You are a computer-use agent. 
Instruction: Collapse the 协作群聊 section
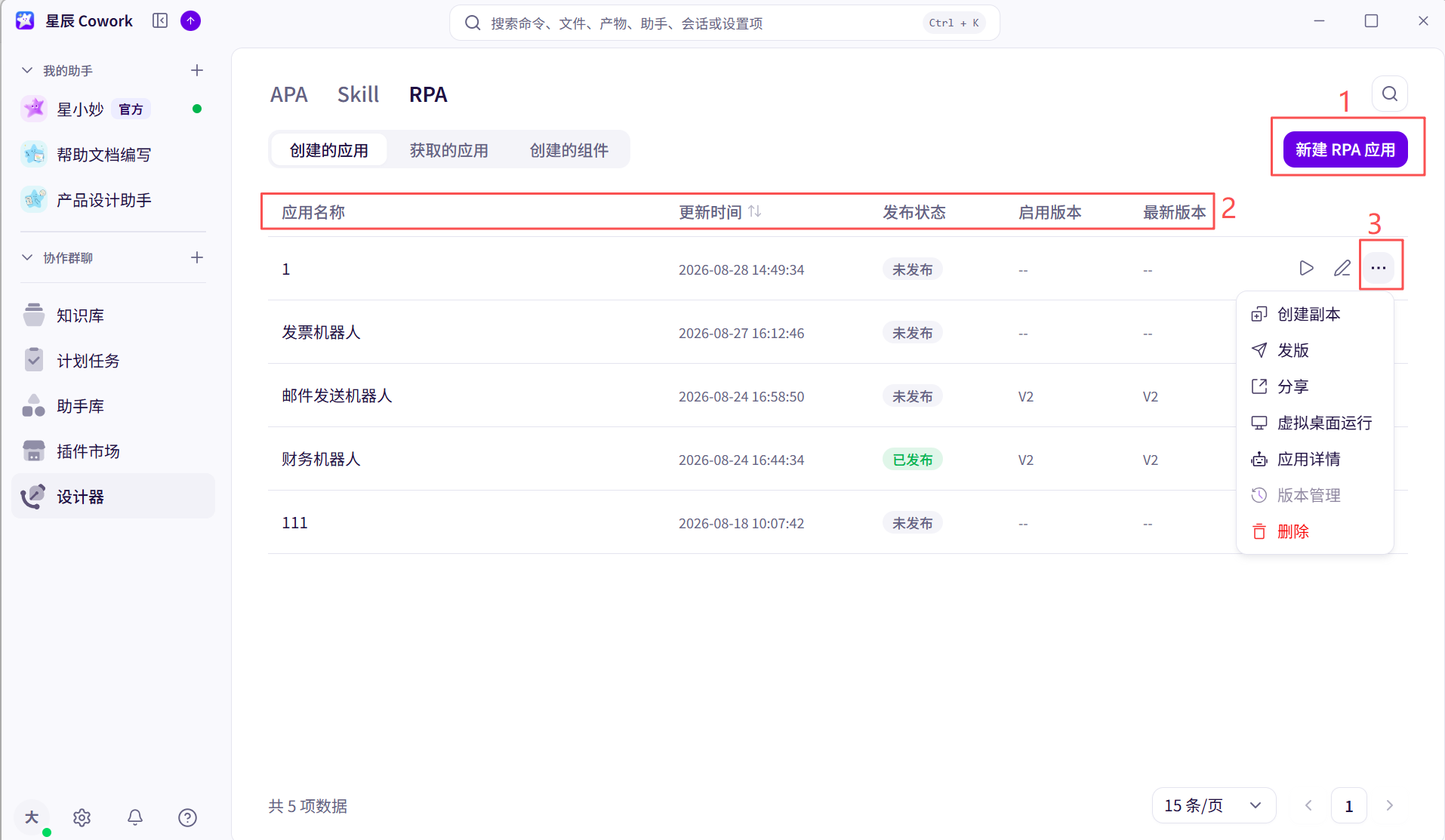point(27,257)
